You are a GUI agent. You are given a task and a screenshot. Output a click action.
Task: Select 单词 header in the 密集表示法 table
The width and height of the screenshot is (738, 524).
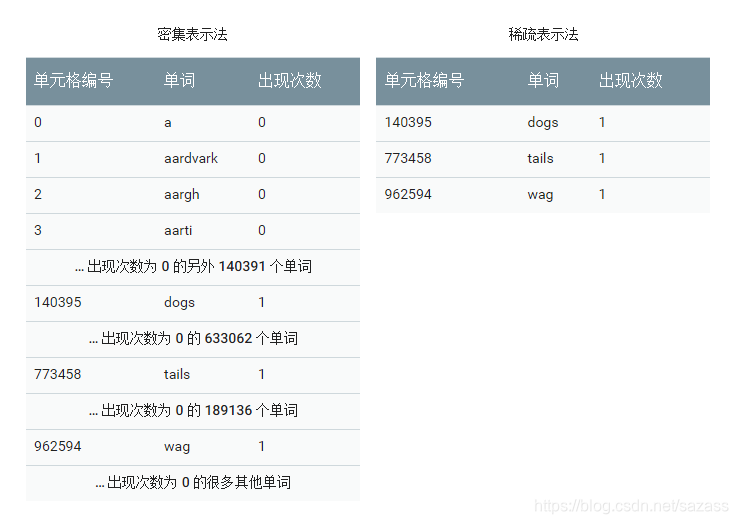pyautogui.click(x=179, y=81)
